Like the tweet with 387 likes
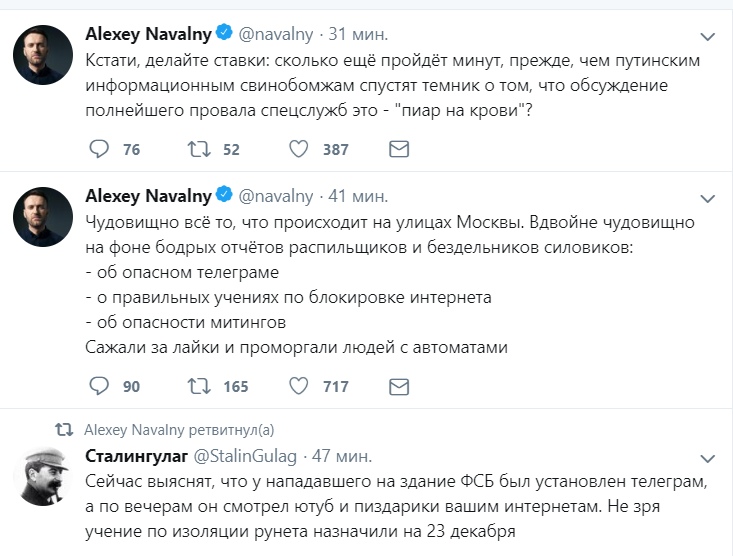 click(298, 149)
